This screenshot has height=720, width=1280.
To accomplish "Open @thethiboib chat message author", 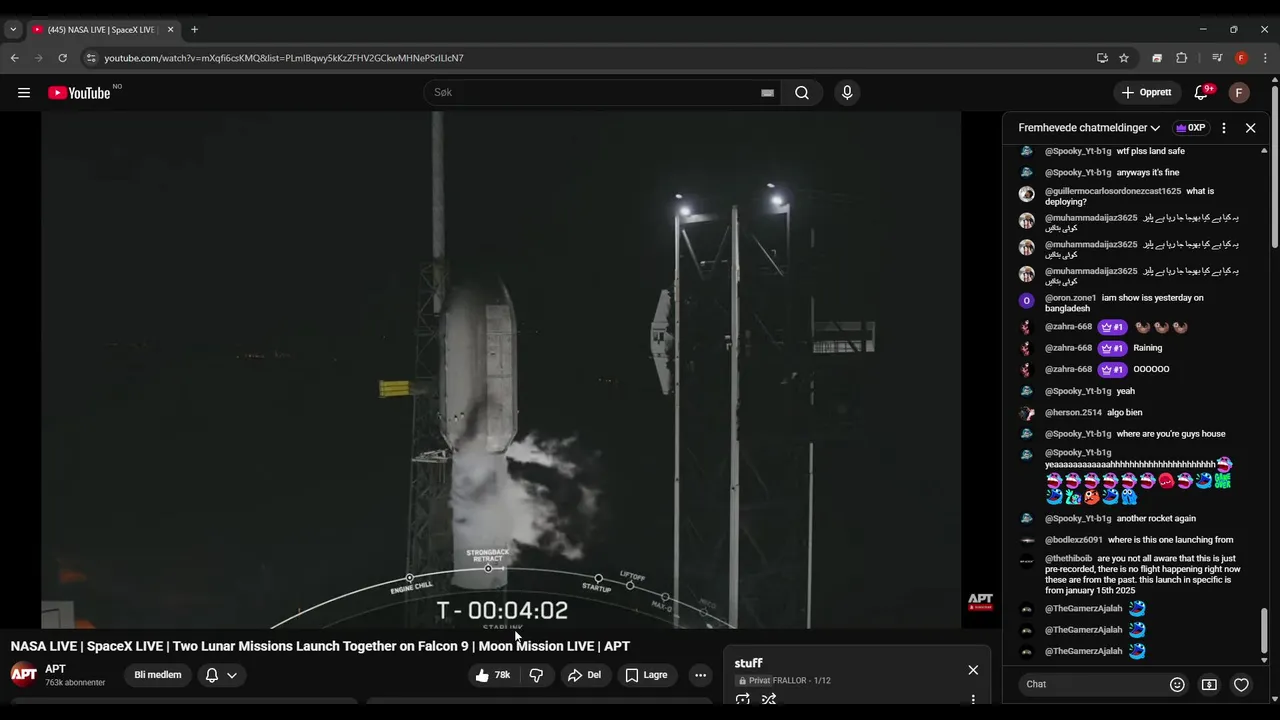I will [1069, 559].
